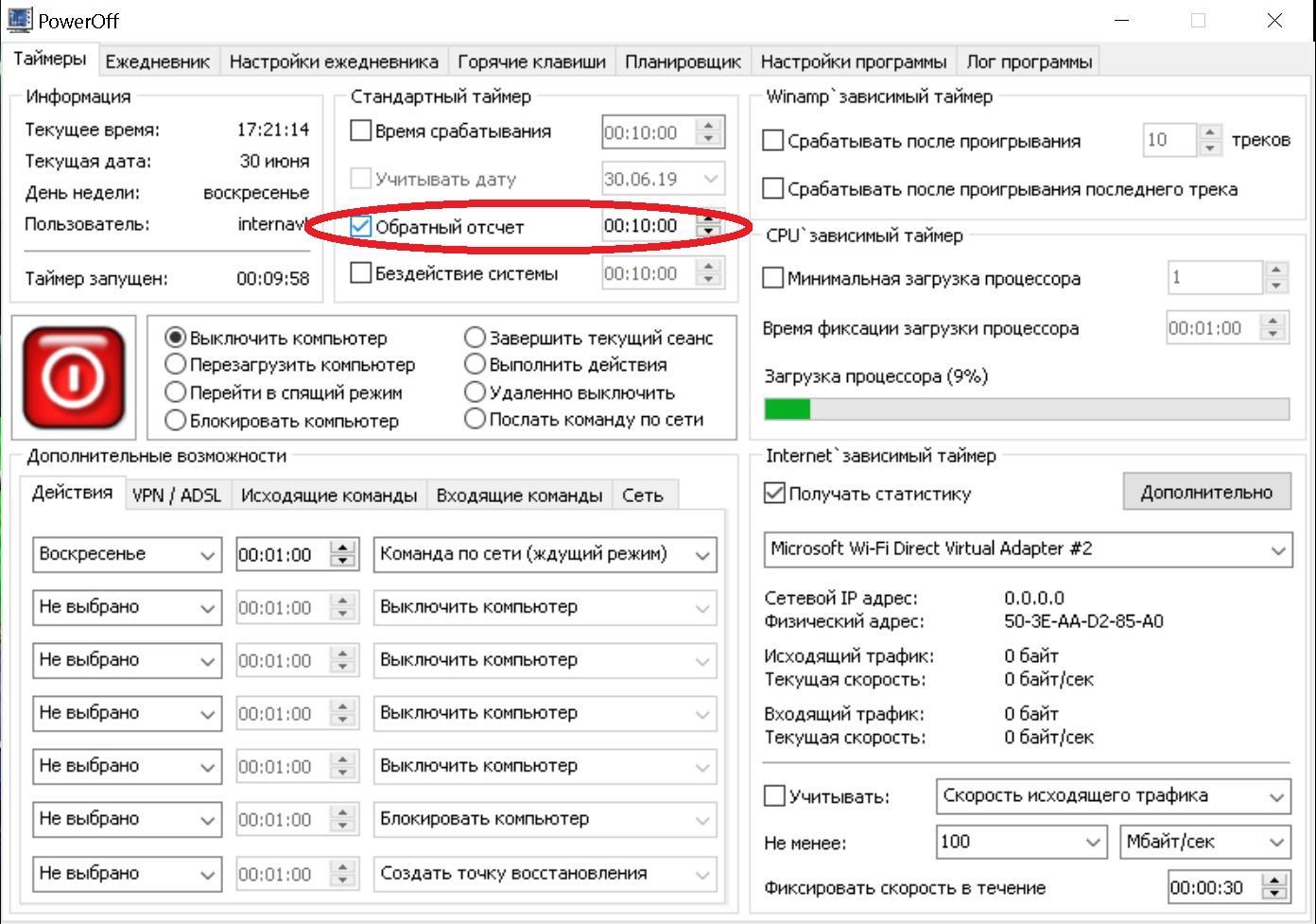Screen dimensions: 1316x924
Task: Click the Воскресенье row time stepper
Action: pos(343,555)
